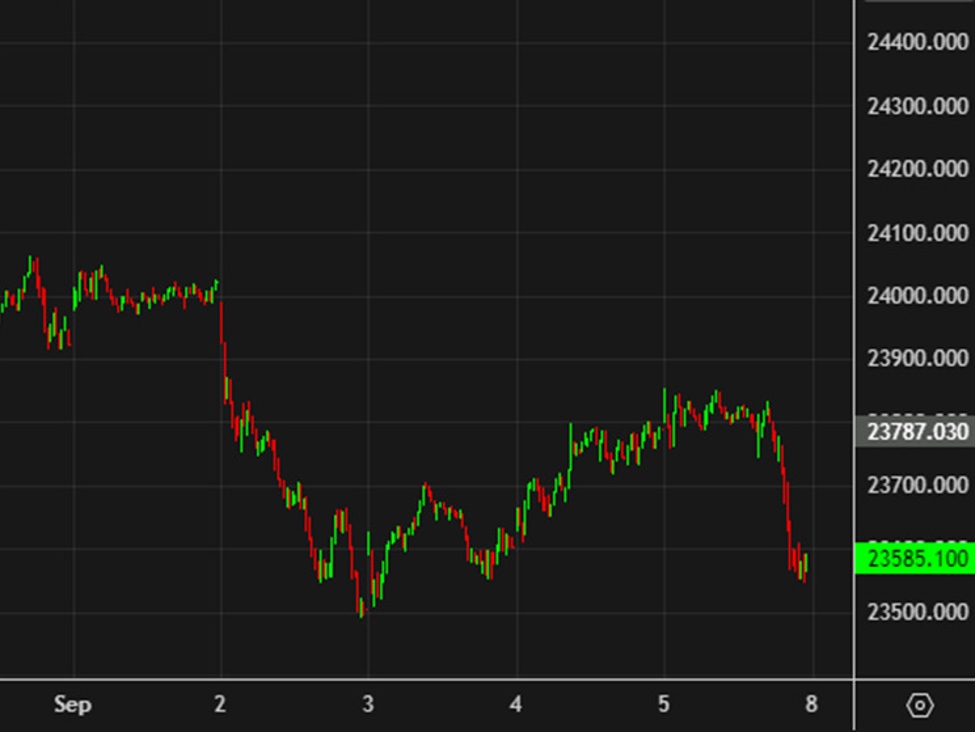Open chart settings hexagon icon
Screen dimensions: 975x732
(x=919, y=706)
